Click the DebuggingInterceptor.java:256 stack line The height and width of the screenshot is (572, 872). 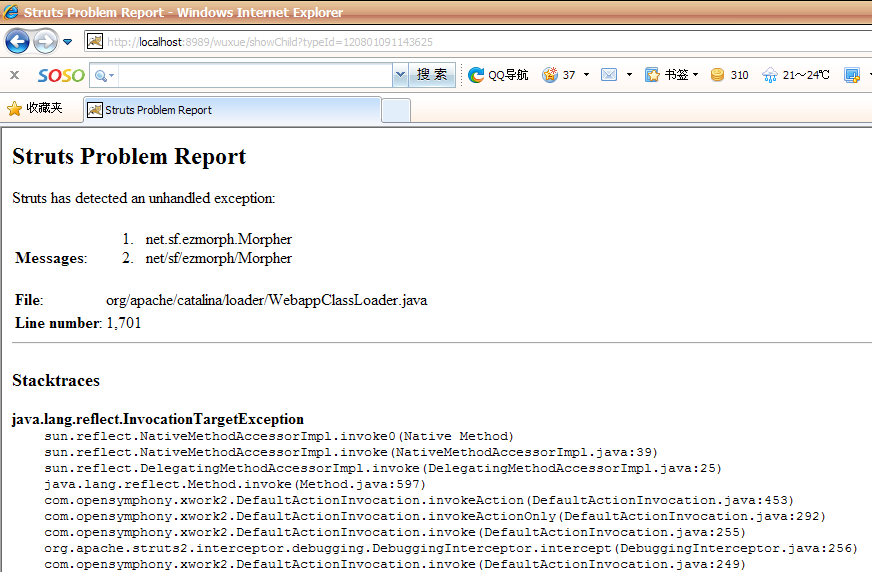[451, 549]
